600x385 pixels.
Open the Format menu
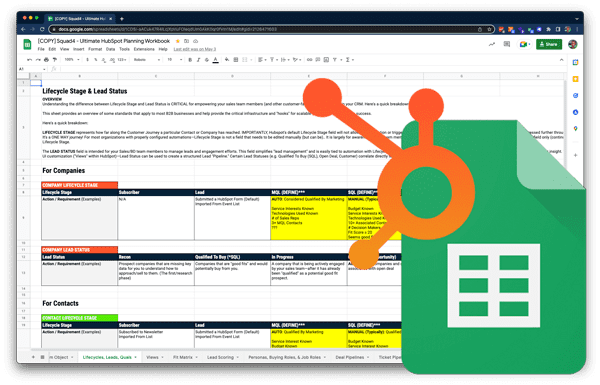[x=95, y=49]
